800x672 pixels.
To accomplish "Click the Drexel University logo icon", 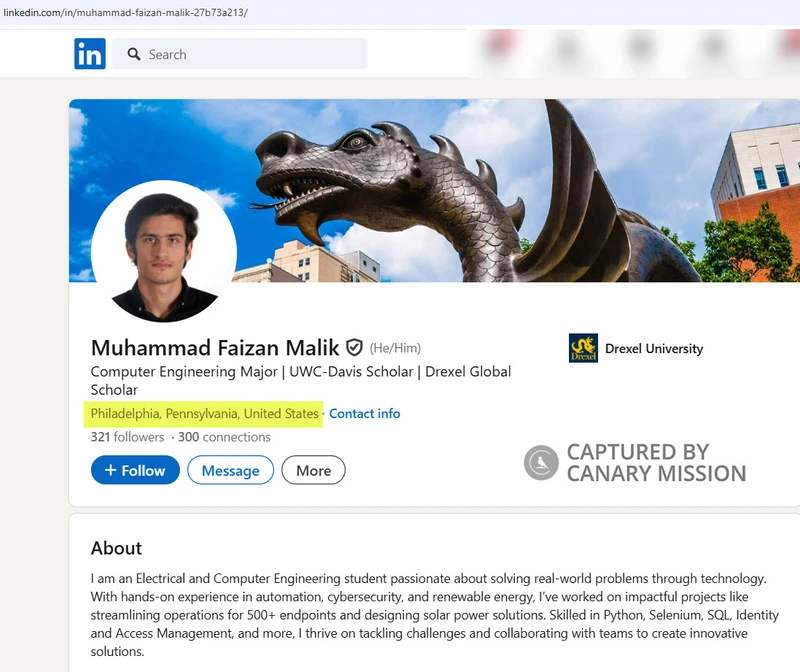I will point(583,348).
